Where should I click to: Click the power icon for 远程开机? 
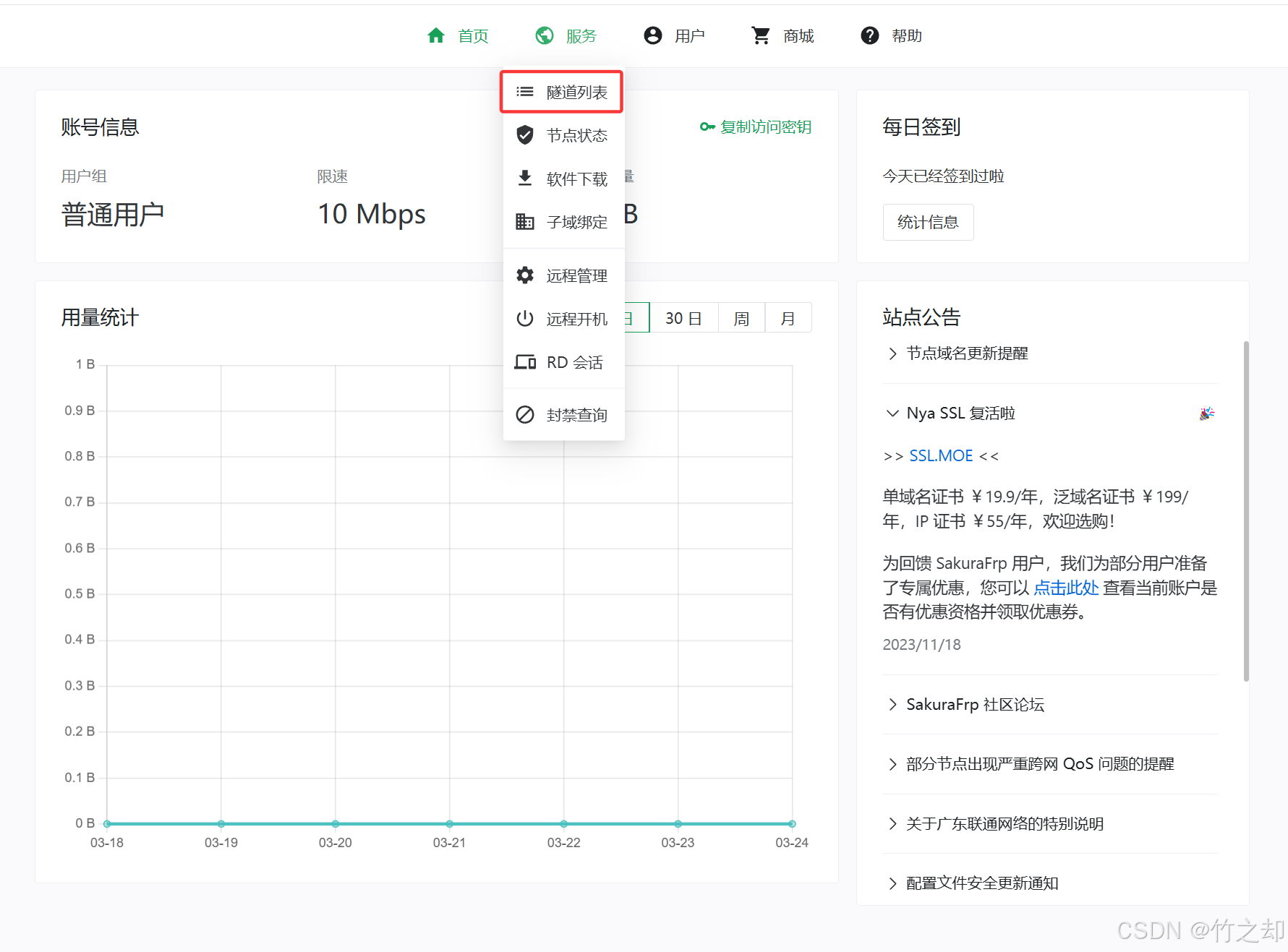[x=525, y=319]
